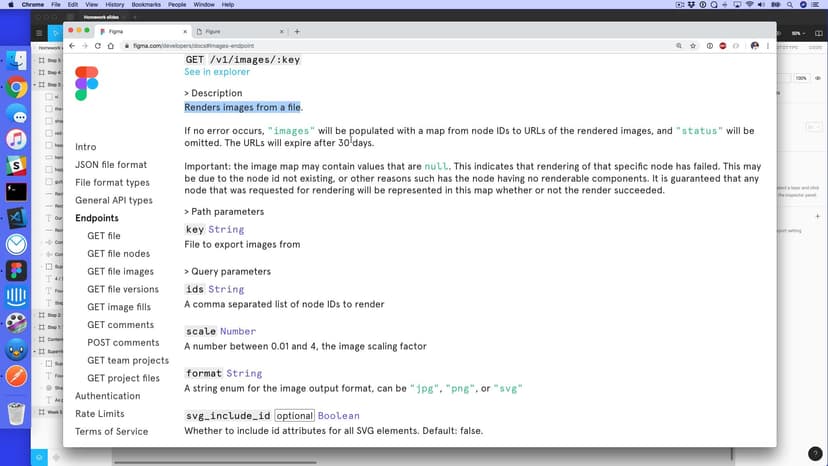Open the Trash in the dock

click(16, 413)
